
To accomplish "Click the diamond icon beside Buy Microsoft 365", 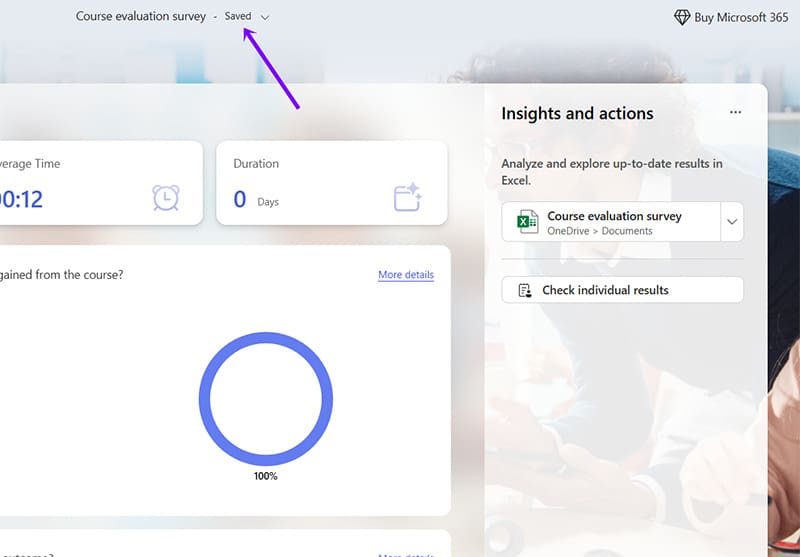I will pos(682,17).
